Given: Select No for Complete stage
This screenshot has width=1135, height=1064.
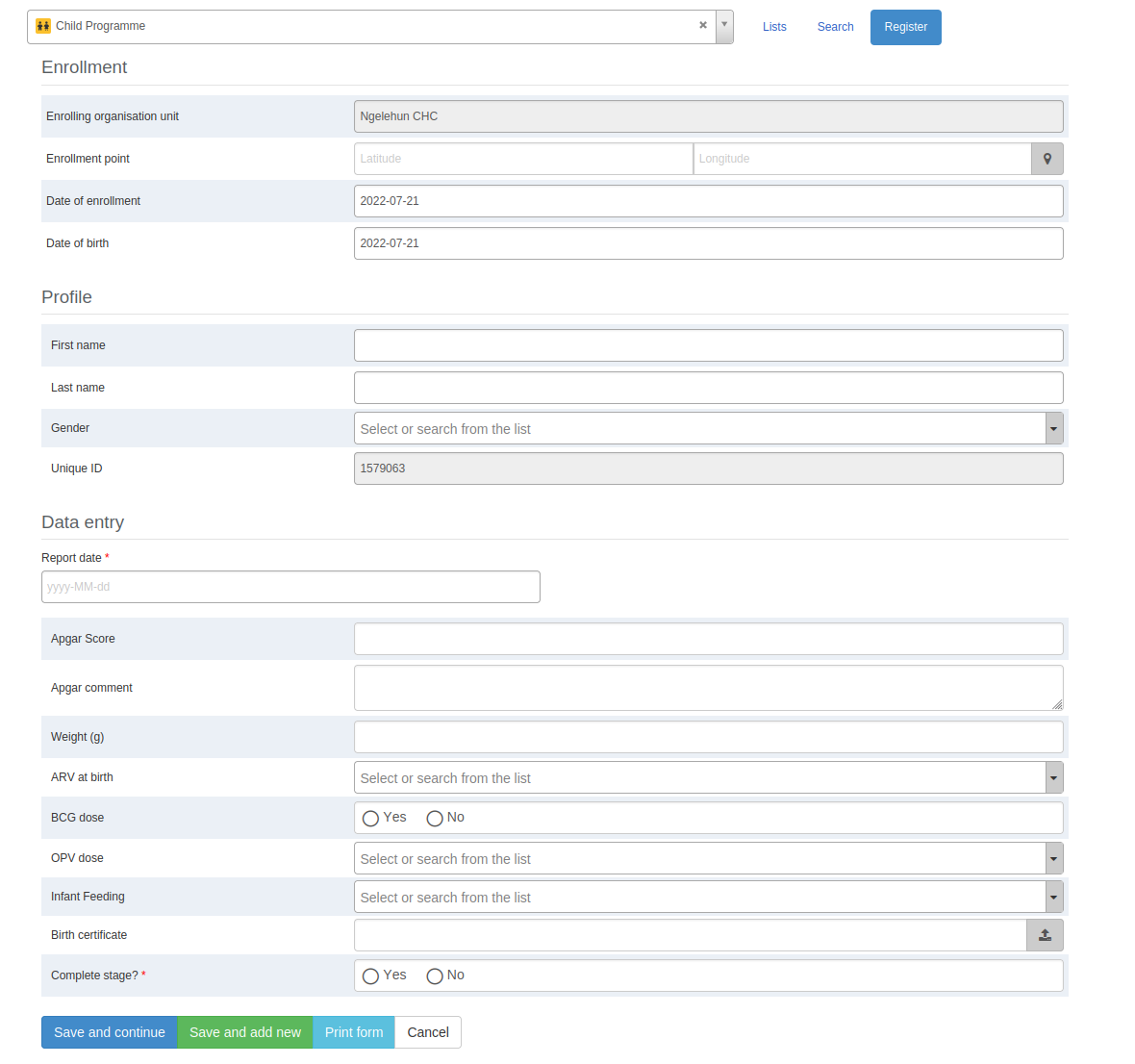Looking at the screenshot, I should click(435, 976).
